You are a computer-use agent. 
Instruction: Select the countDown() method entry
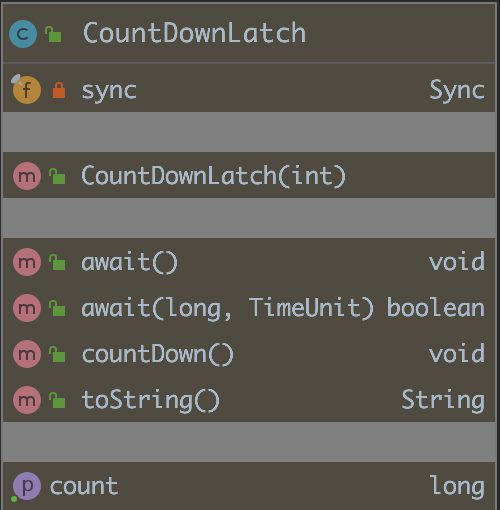click(249, 354)
